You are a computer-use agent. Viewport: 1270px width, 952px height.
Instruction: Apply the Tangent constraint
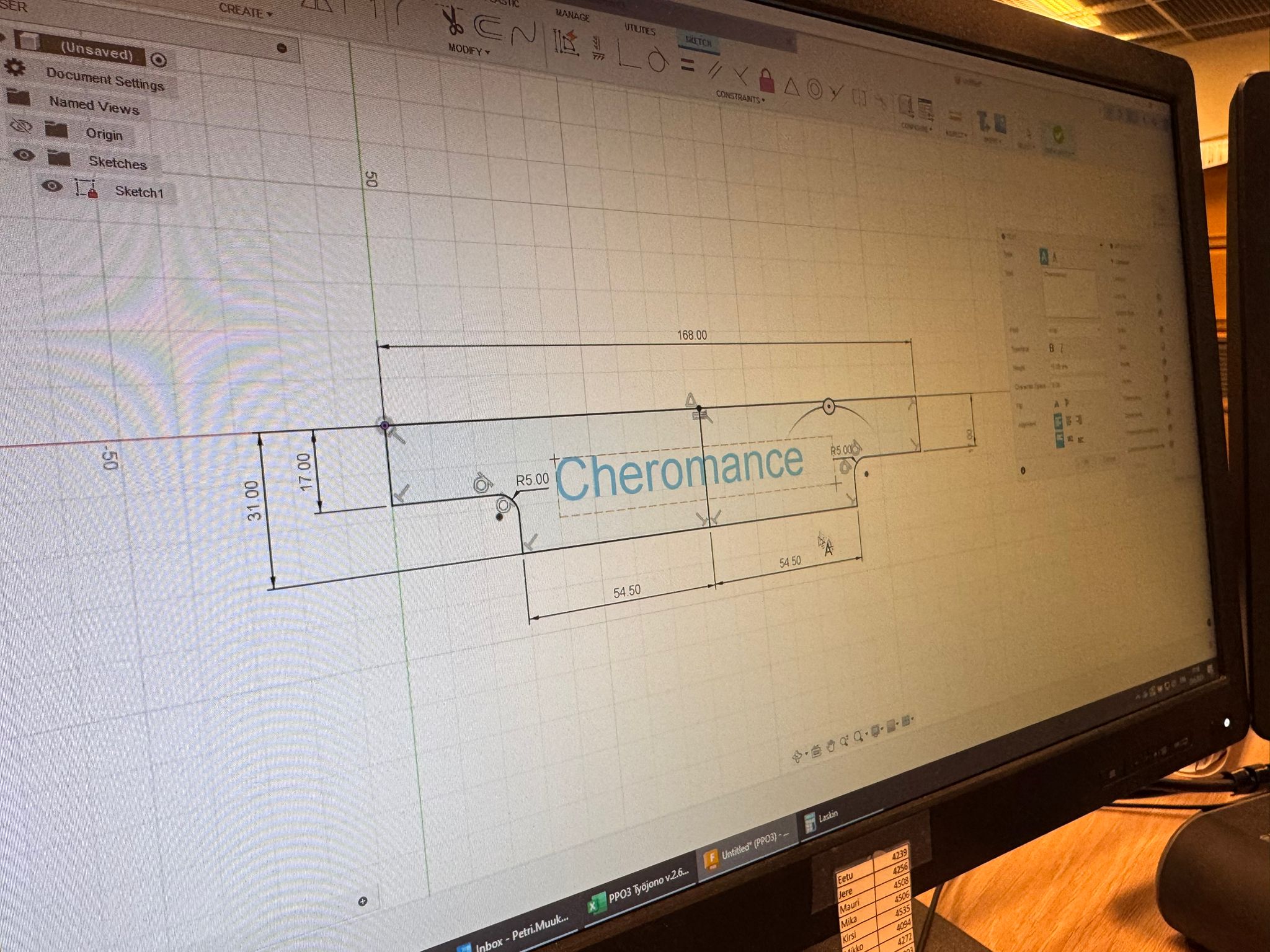[659, 60]
